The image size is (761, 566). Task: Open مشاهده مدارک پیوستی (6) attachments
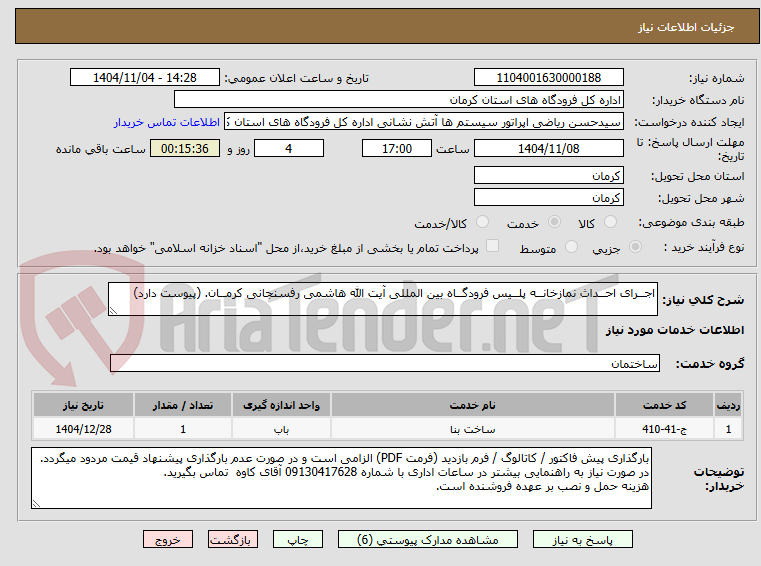(428, 539)
